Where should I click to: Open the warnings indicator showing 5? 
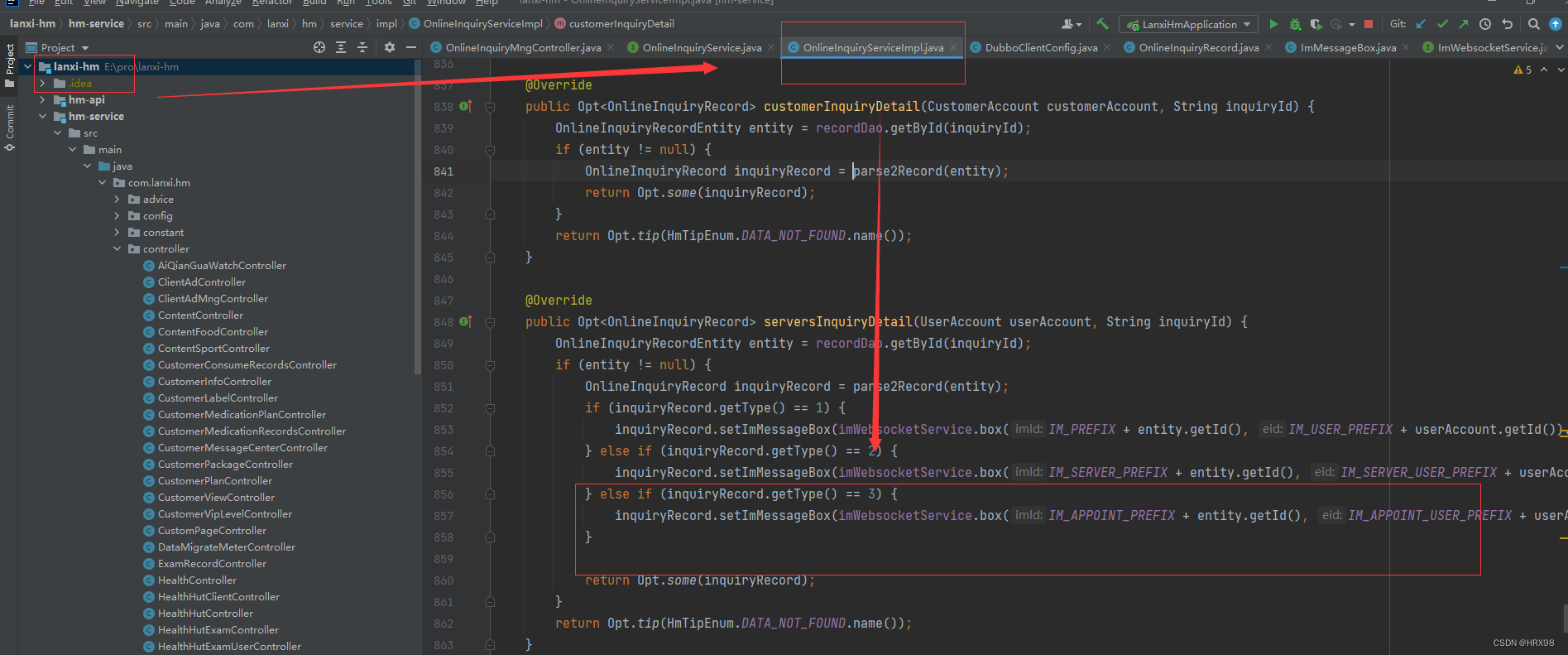(1522, 70)
